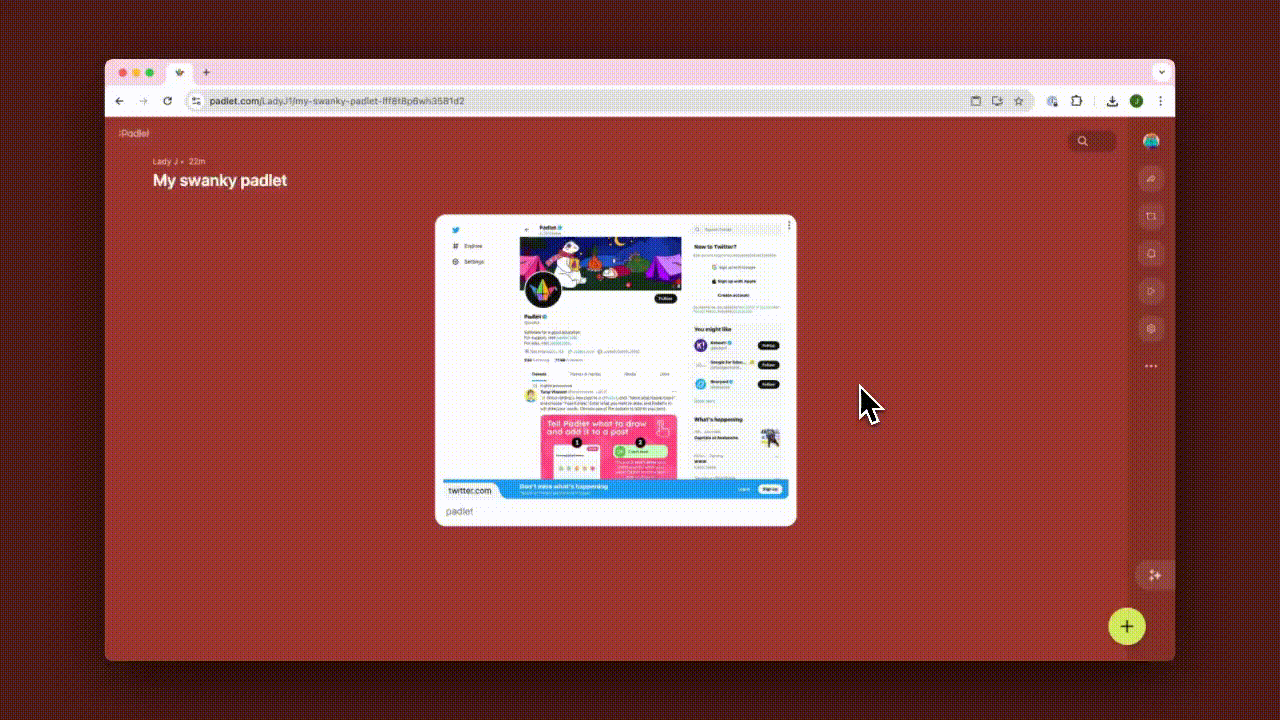Click the open-in-app icon in address bar
The height and width of the screenshot is (720, 1280).
point(976,101)
